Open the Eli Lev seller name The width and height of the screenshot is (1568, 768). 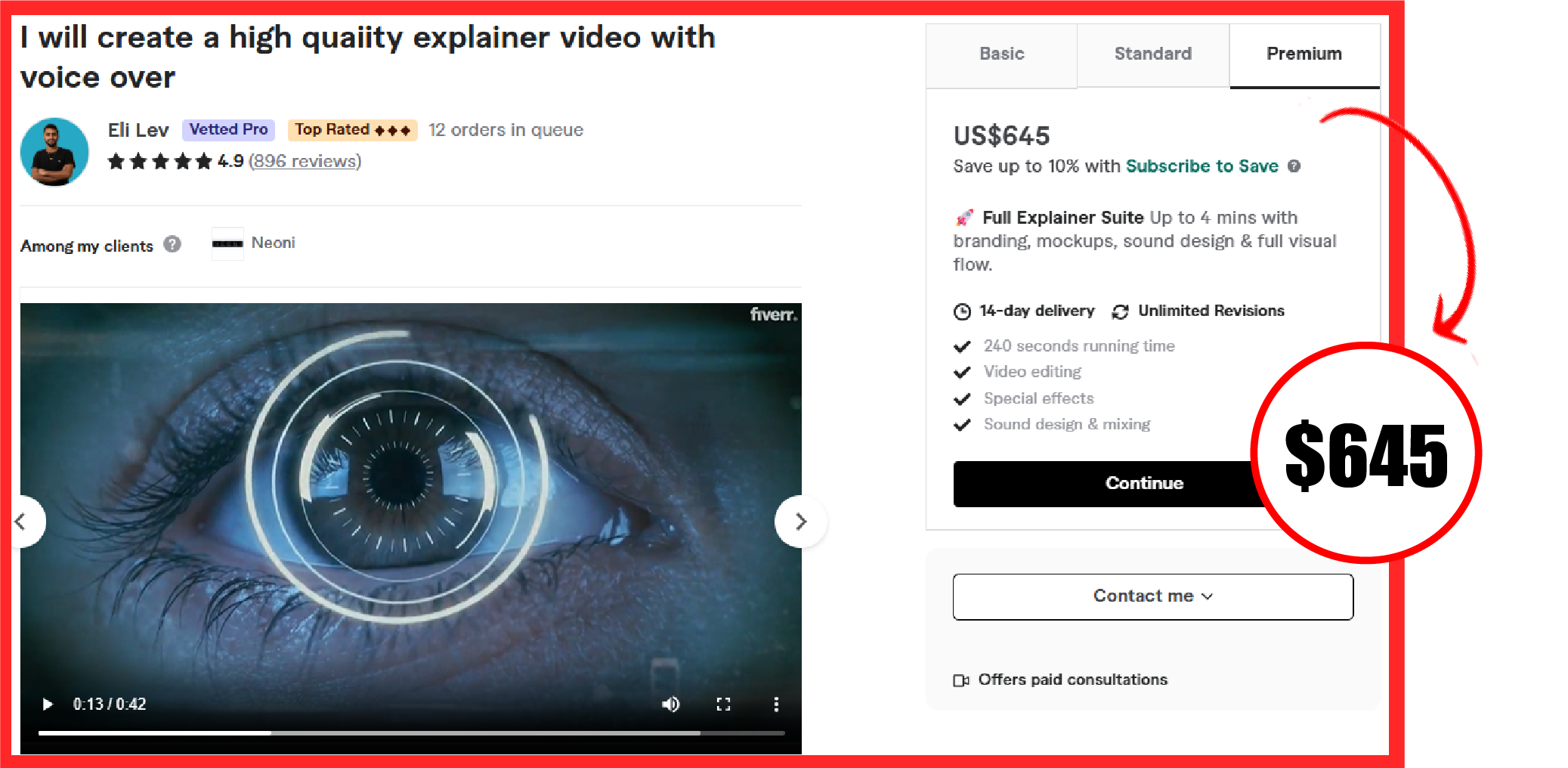pyautogui.click(x=138, y=130)
